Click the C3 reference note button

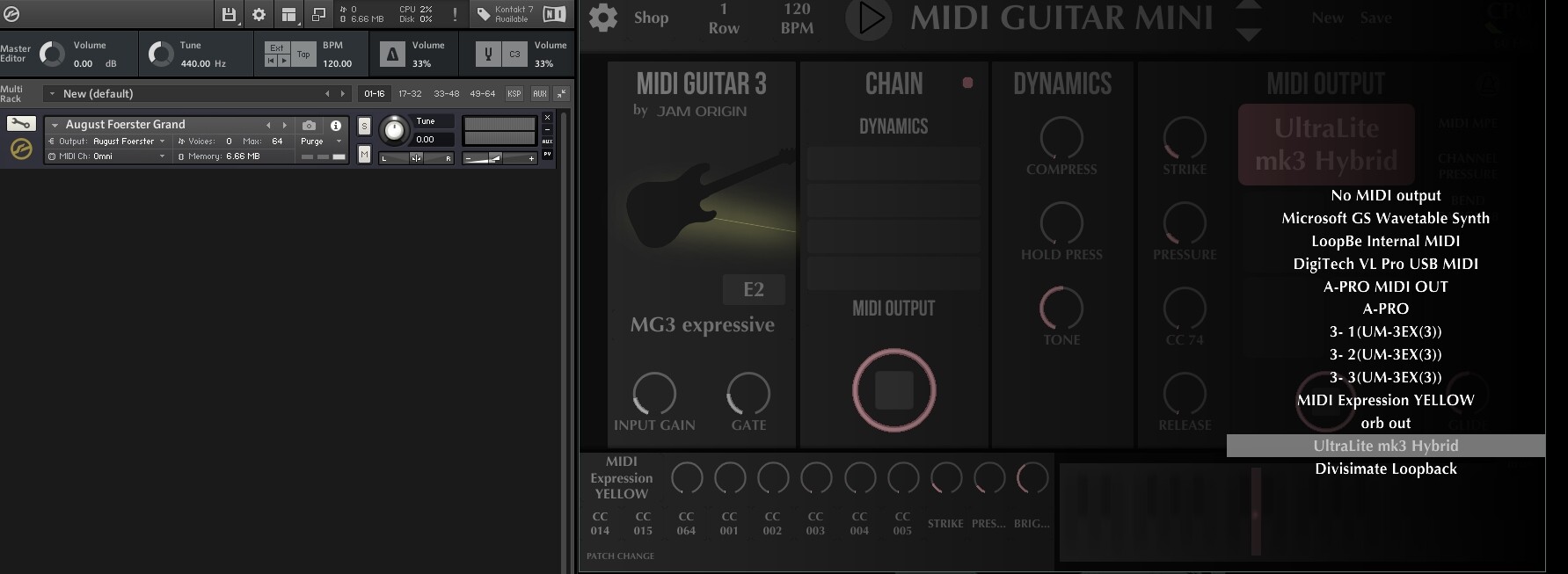pos(514,54)
